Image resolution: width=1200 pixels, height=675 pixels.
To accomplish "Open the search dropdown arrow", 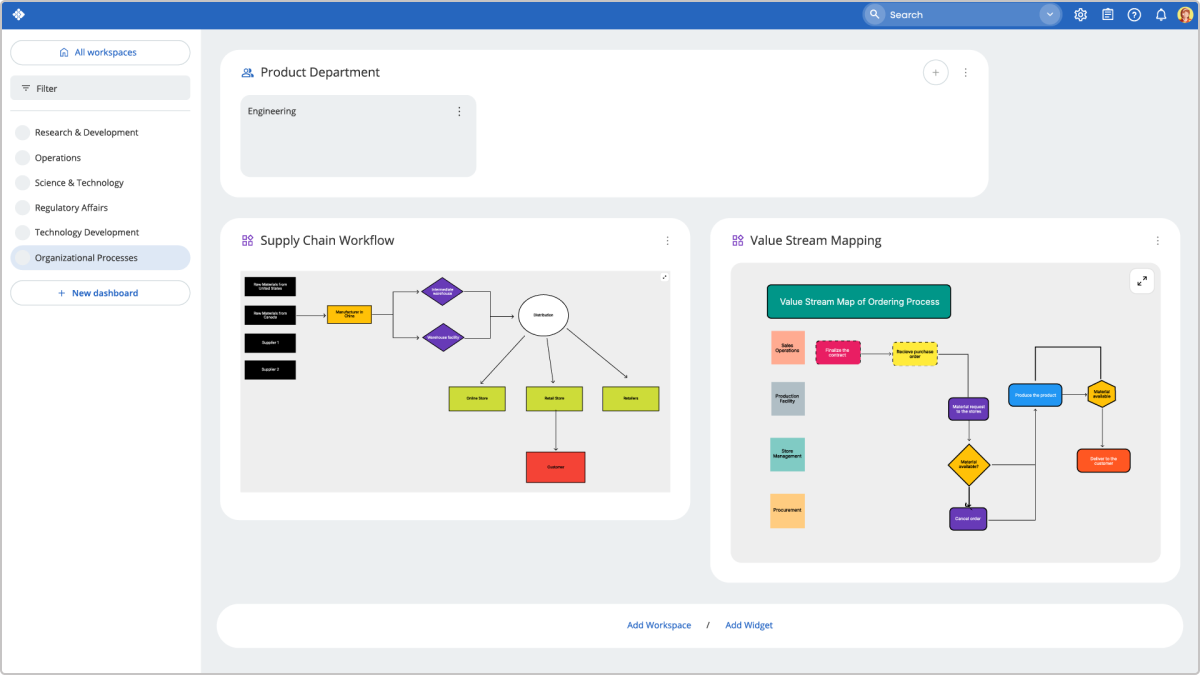I will [x=1049, y=15].
